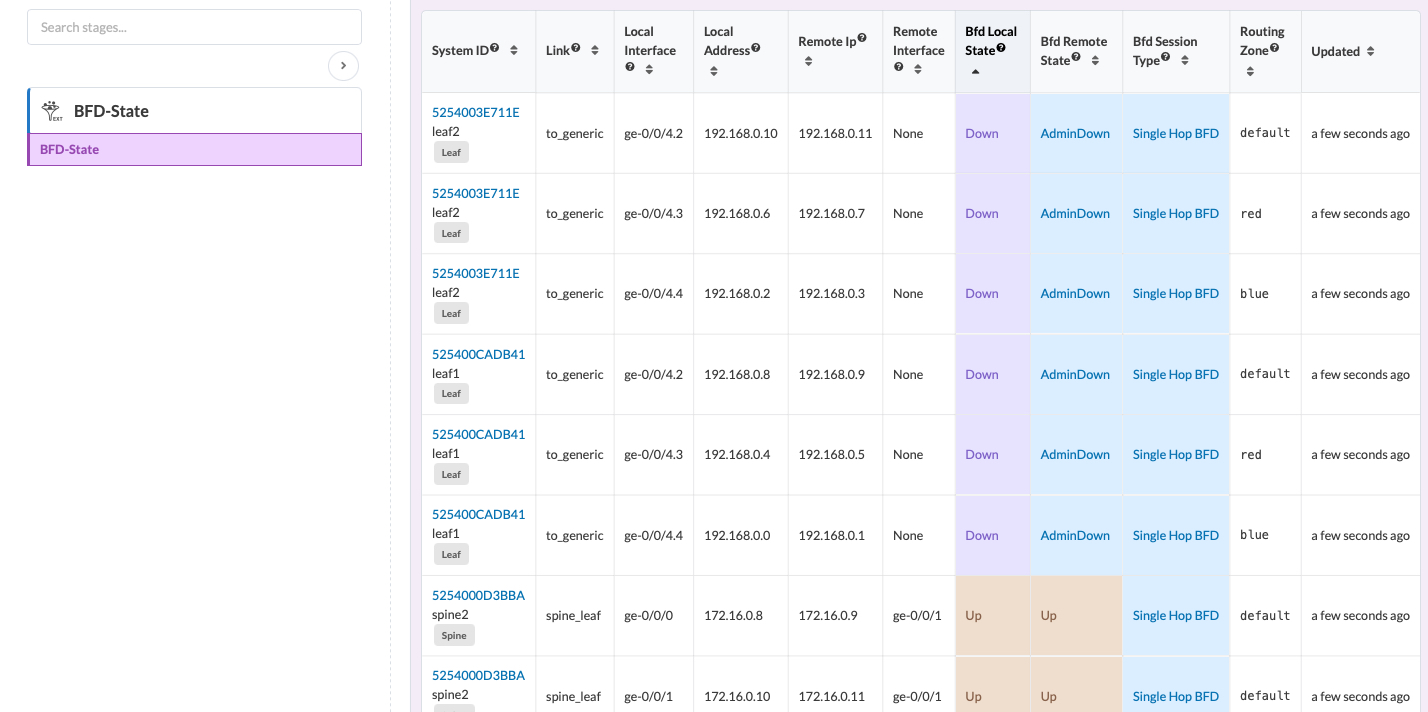Open first leaf1 system link 525400CADB41
Screen dimensions: 1428x712
tap(478, 354)
